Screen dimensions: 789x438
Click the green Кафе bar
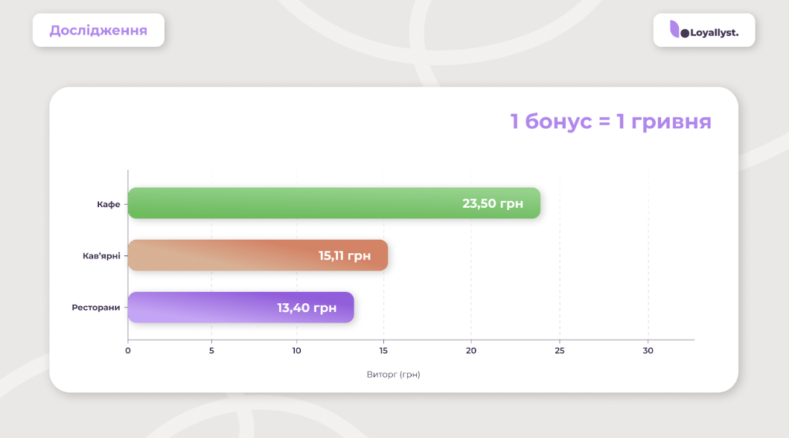(290, 203)
